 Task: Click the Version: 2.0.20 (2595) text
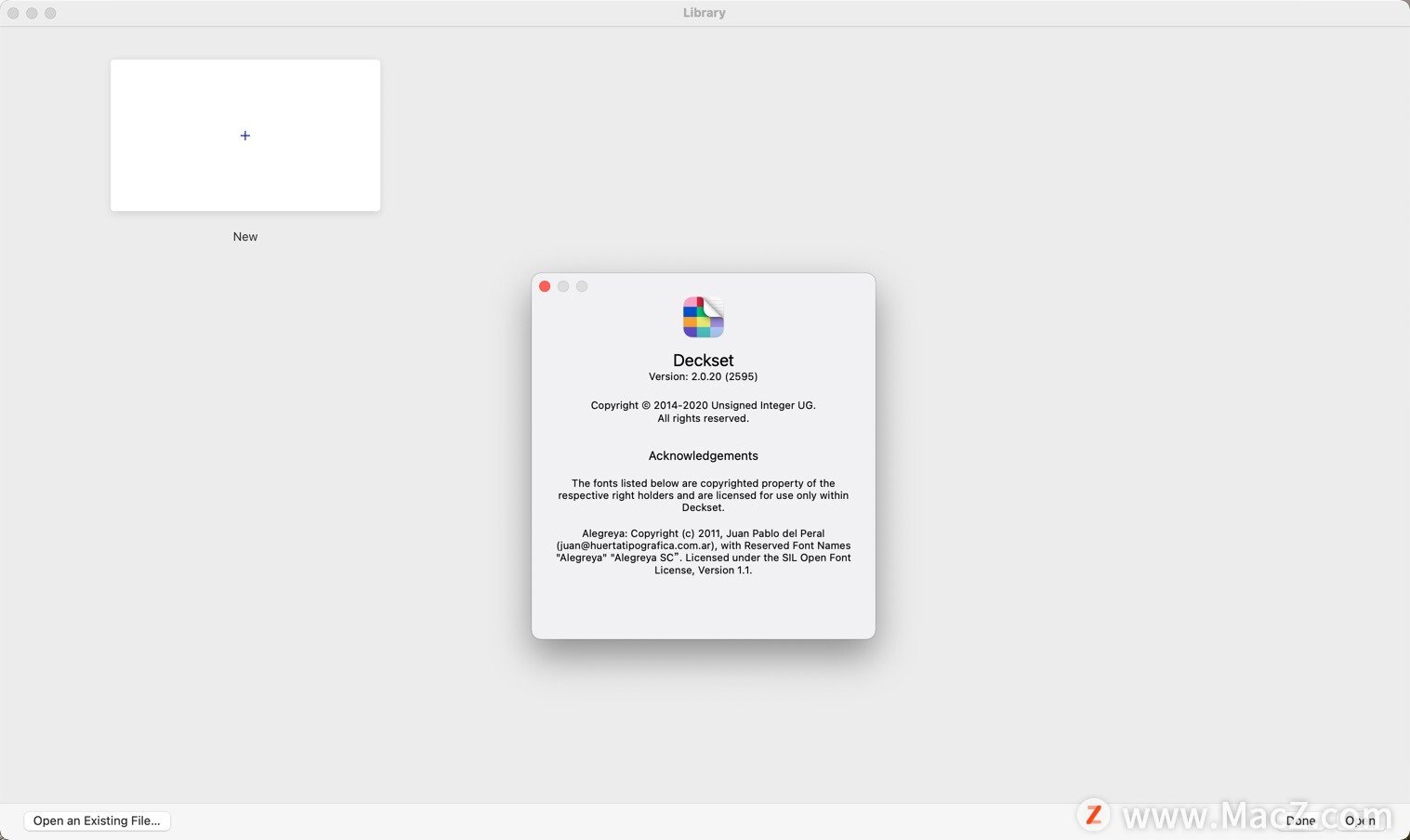(704, 376)
